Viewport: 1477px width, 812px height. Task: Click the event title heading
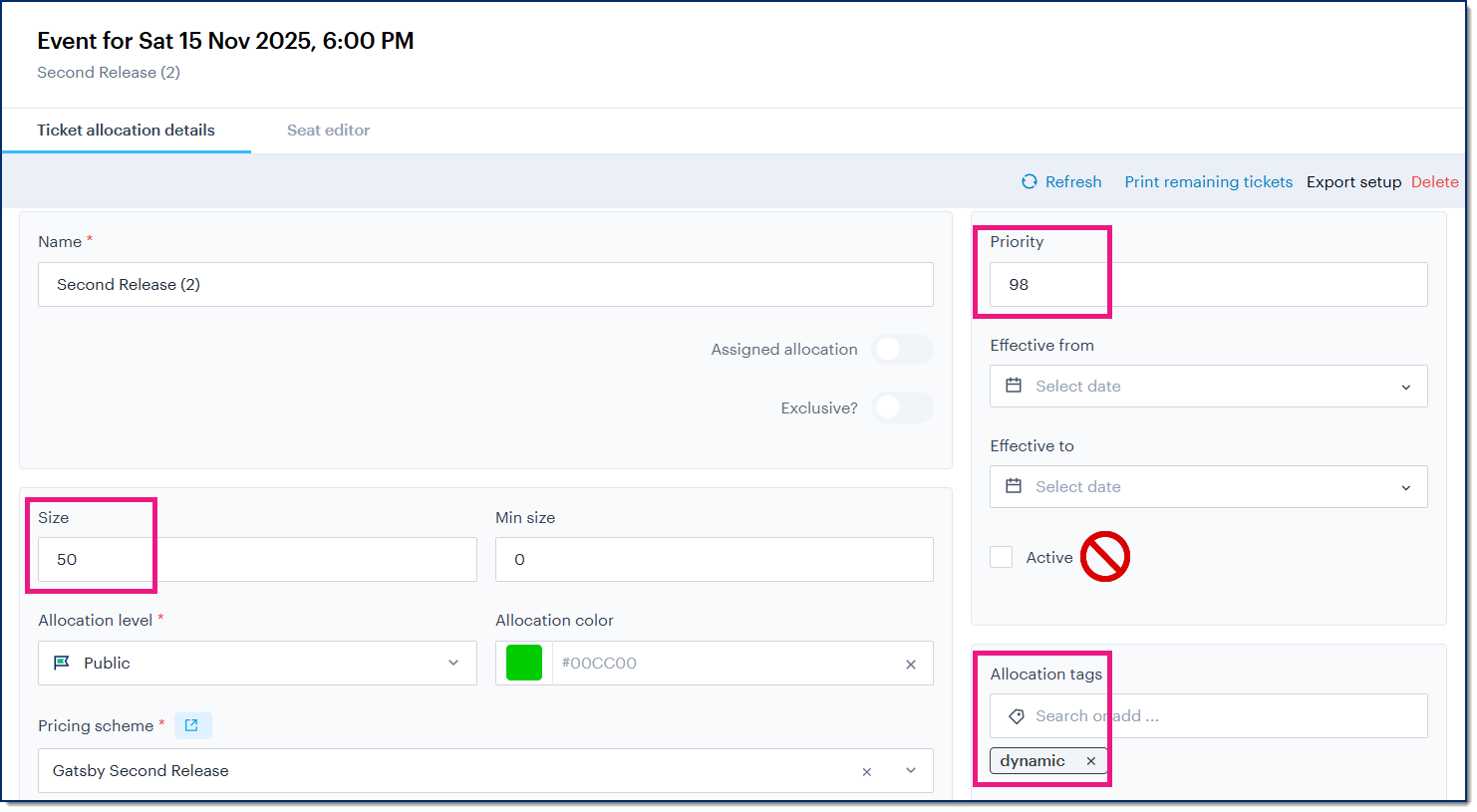[x=225, y=41]
